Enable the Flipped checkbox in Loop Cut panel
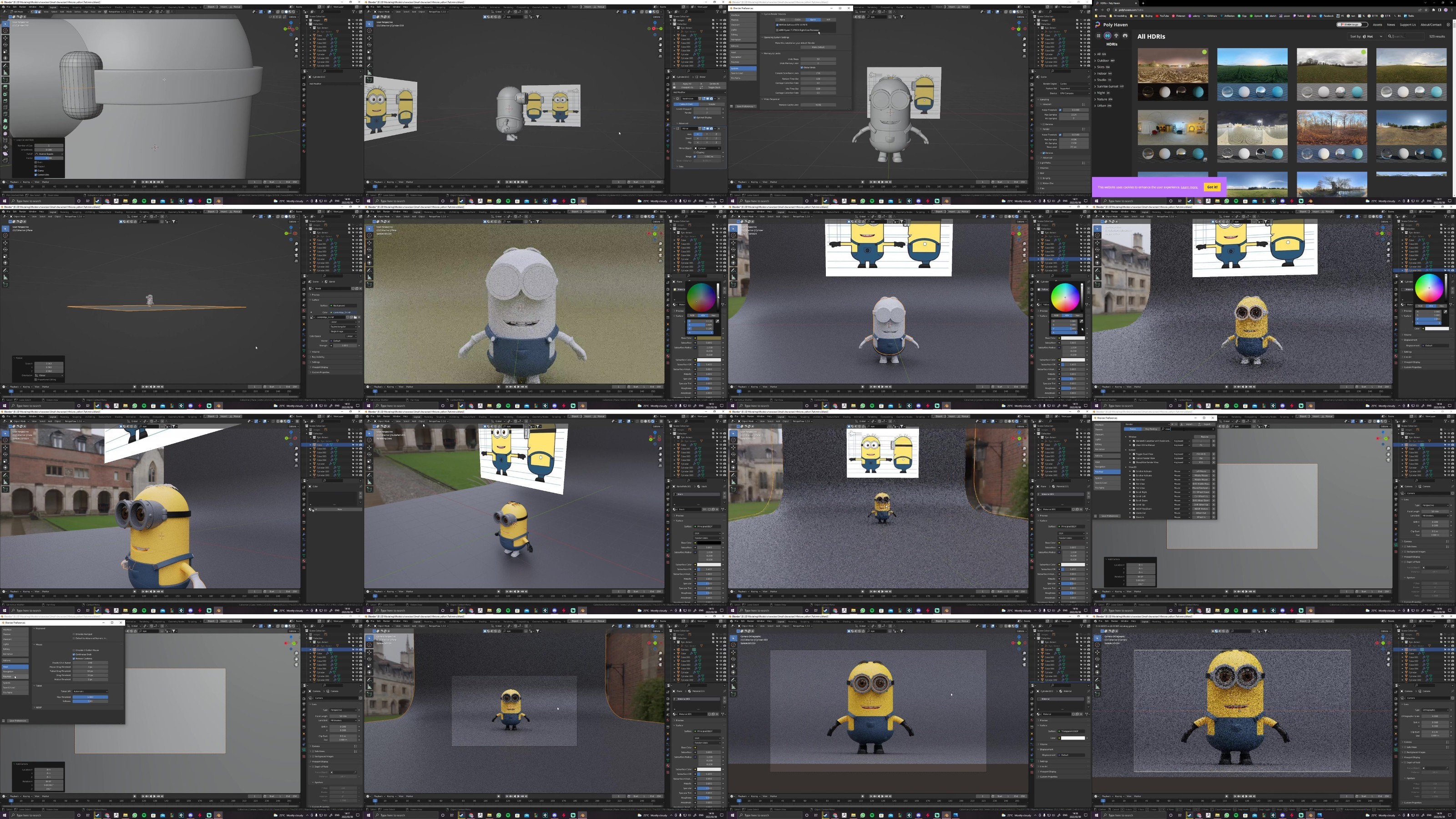 (35, 167)
